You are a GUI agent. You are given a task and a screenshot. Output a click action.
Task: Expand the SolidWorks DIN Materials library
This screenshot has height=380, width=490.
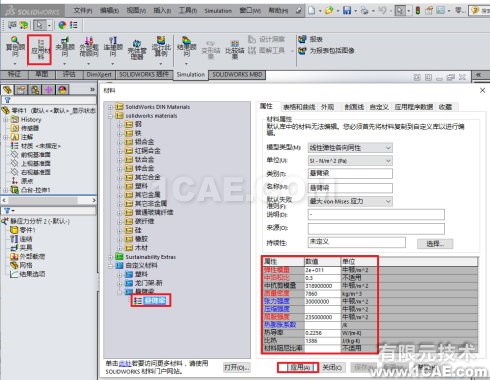coord(110,107)
